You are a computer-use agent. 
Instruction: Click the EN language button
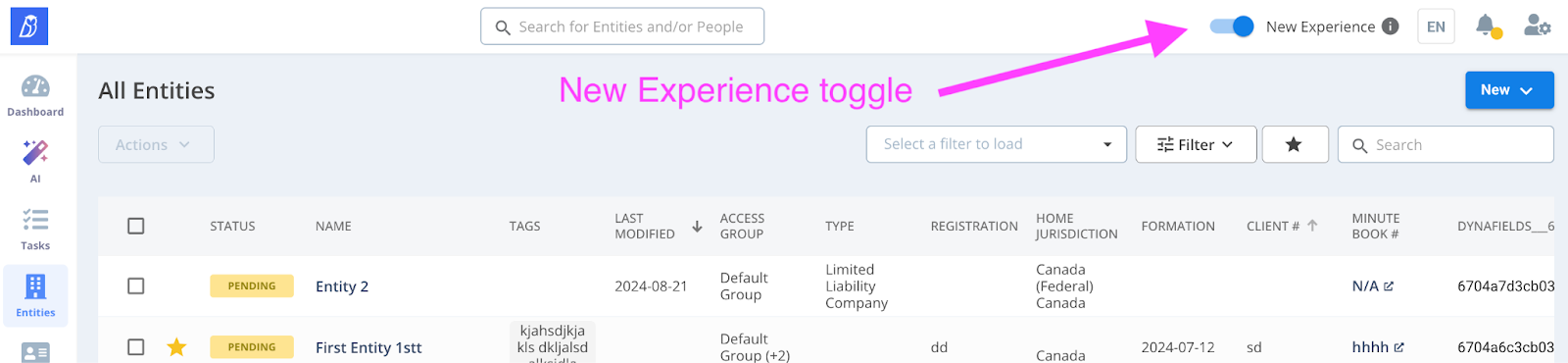1436,26
